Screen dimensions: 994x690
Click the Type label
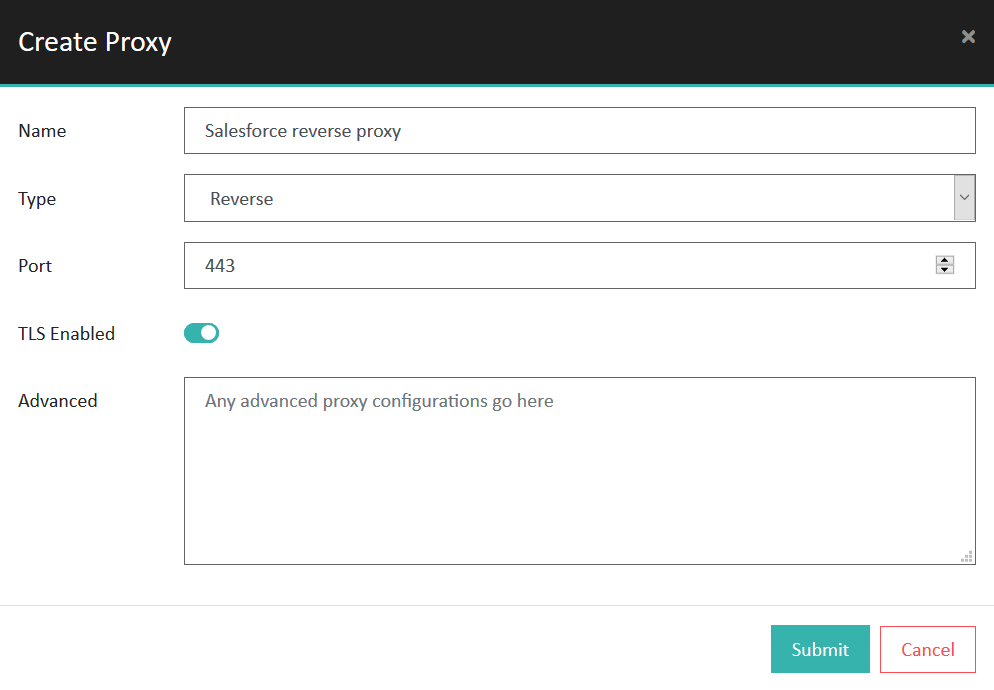(37, 199)
